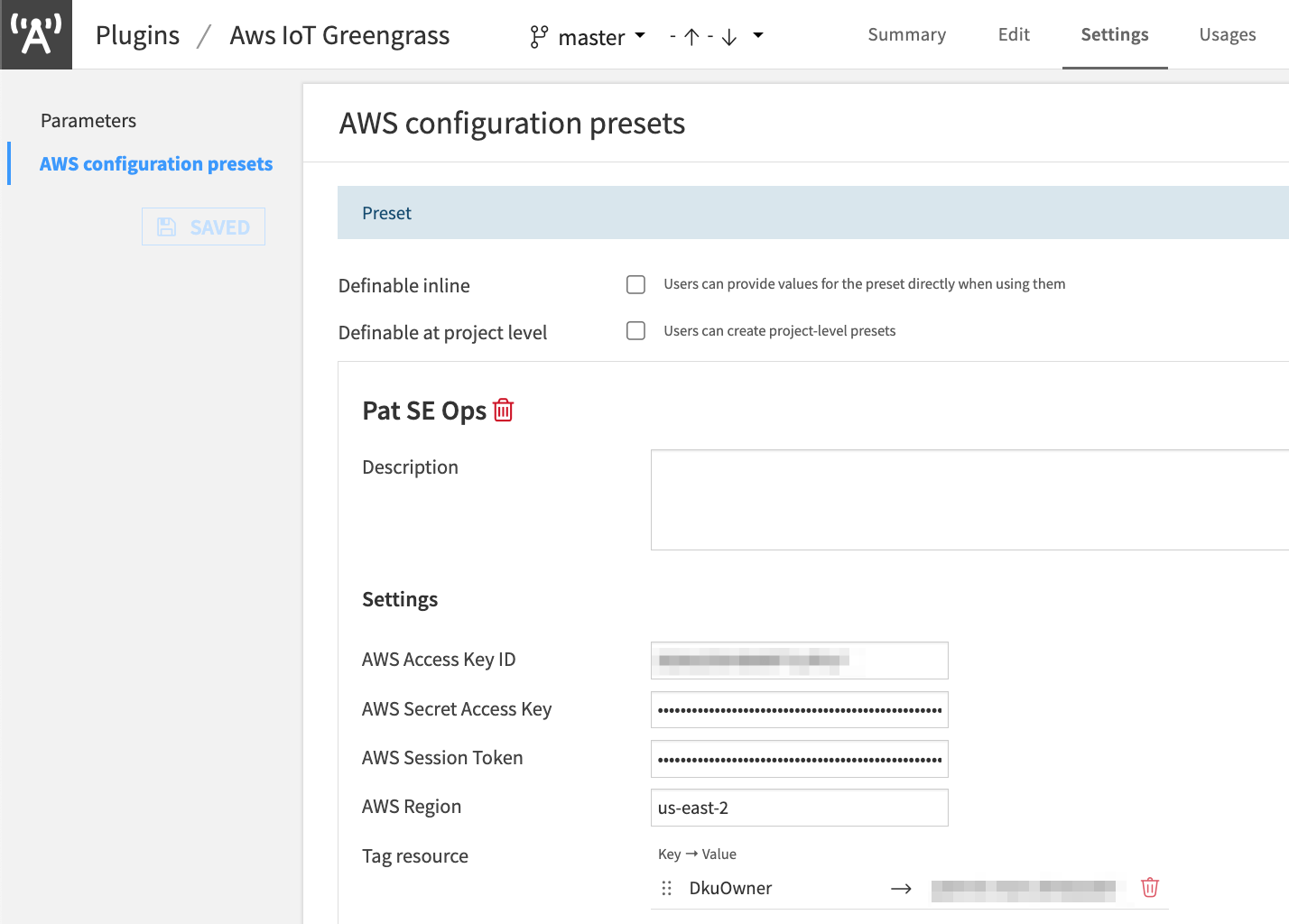Select AWS configuration presets in sidebar
This screenshot has width=1289, height=924.
coord(156,164)
